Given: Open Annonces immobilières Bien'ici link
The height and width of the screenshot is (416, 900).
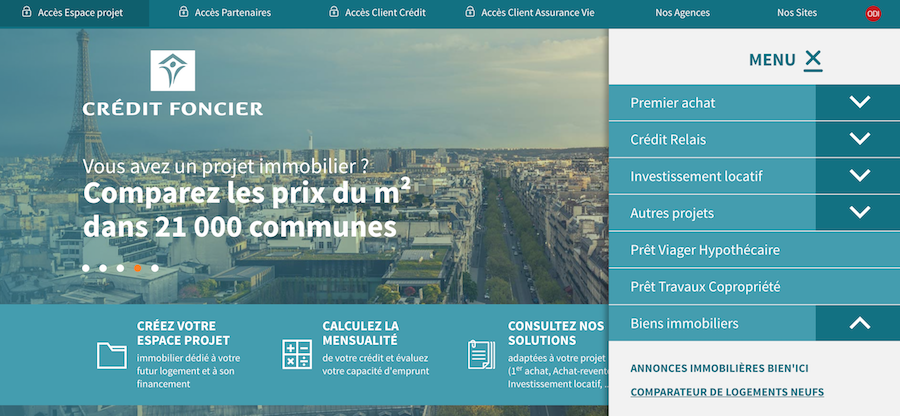Looking at the screenshot, I should click(719, 368).
